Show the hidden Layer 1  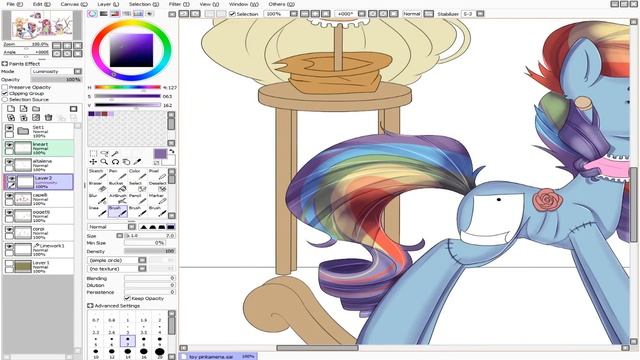click(x=9, y=264)
